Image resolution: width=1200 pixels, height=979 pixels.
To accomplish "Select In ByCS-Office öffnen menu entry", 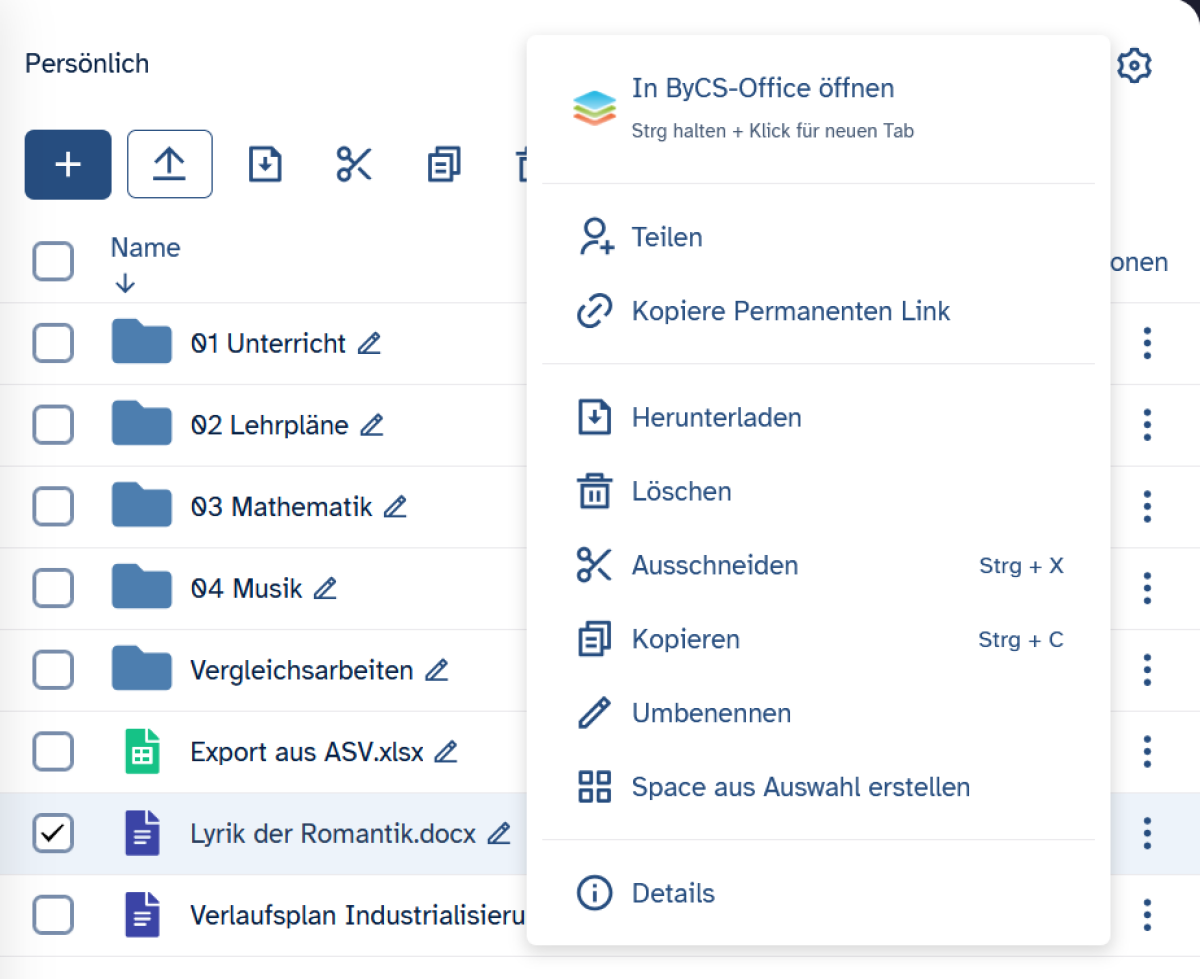I will click(762, 89).
